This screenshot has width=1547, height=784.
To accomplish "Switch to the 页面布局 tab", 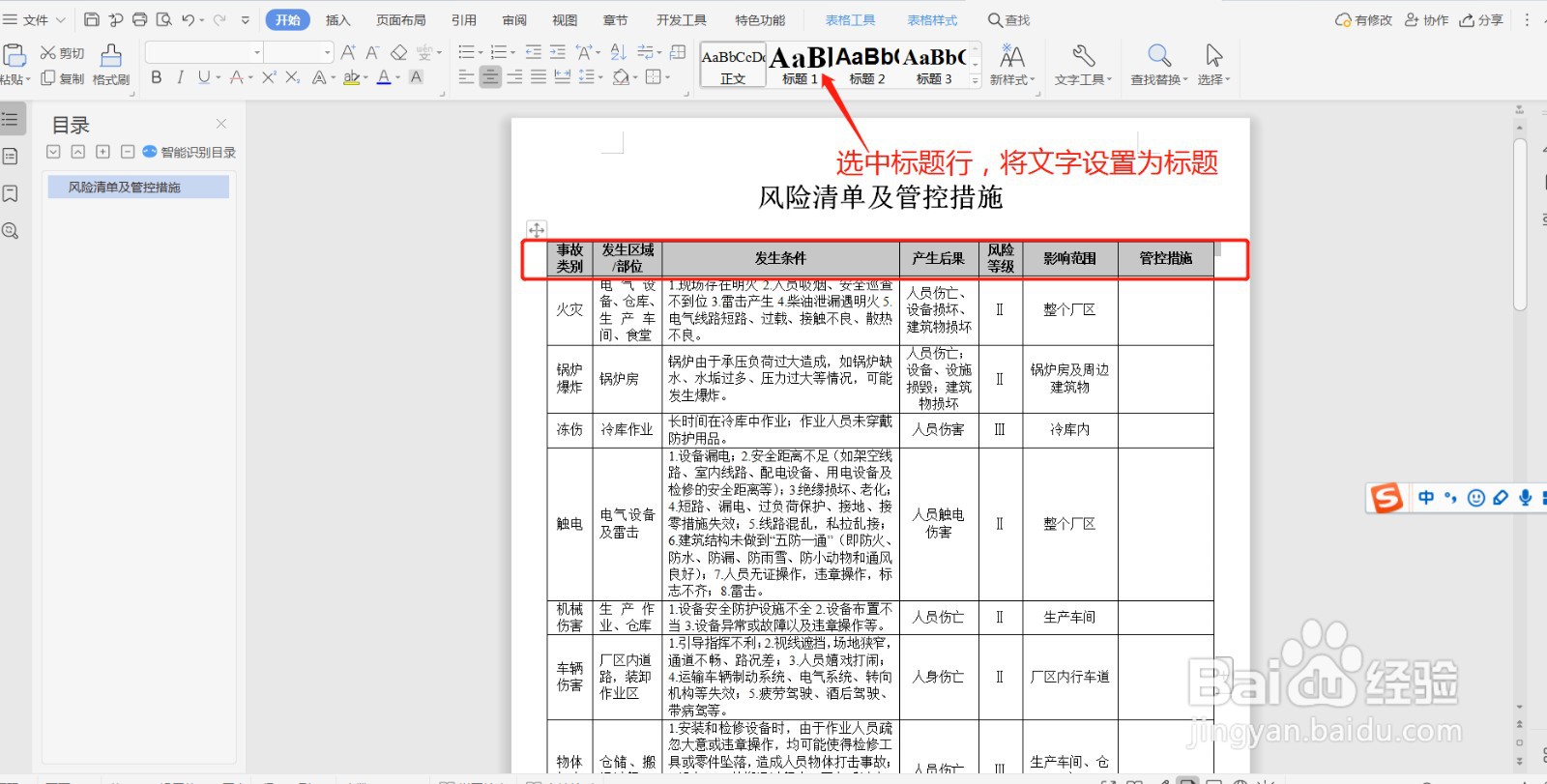I will [x=400, y=19].
